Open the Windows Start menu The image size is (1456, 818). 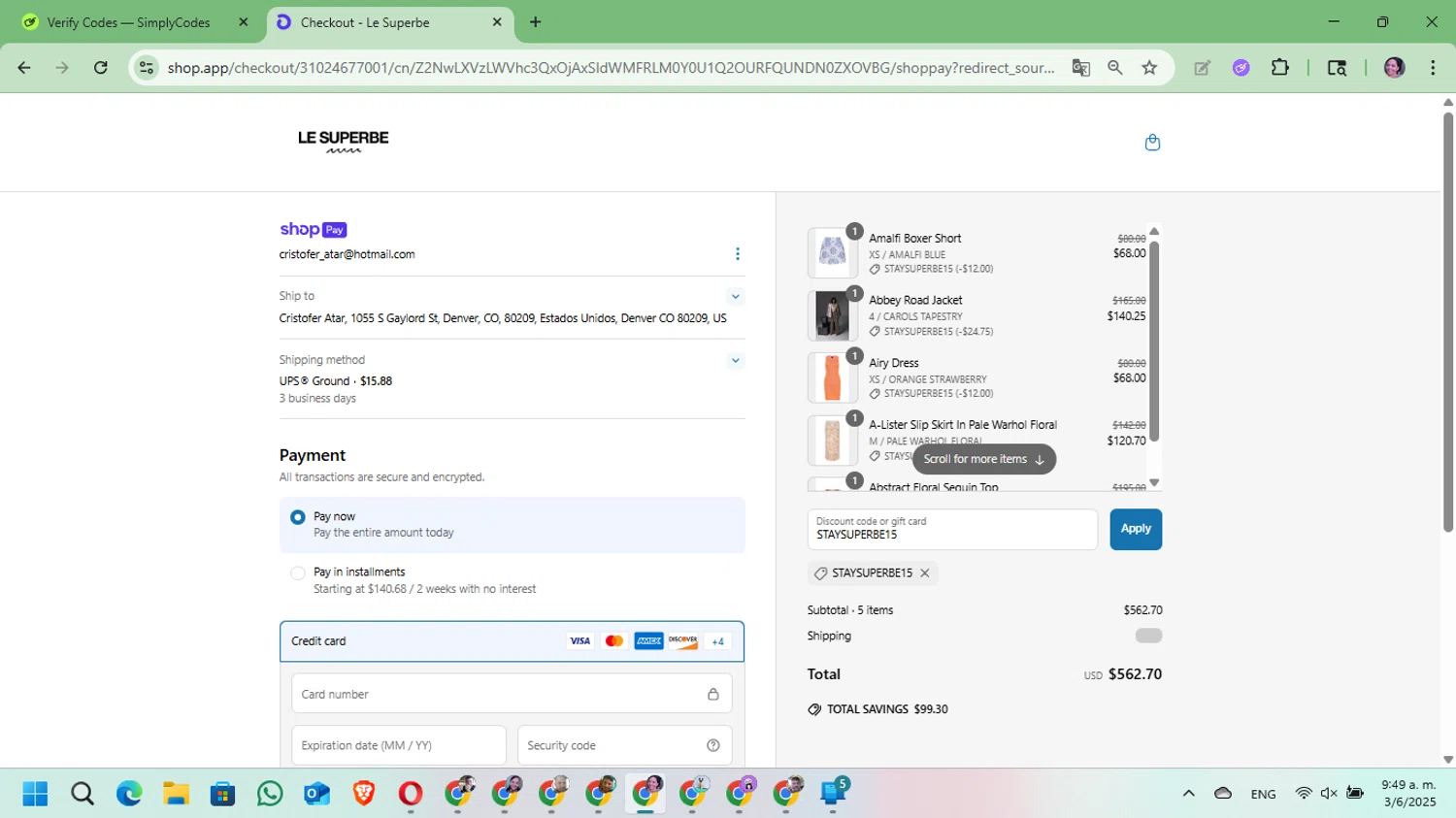coord(35,794)
